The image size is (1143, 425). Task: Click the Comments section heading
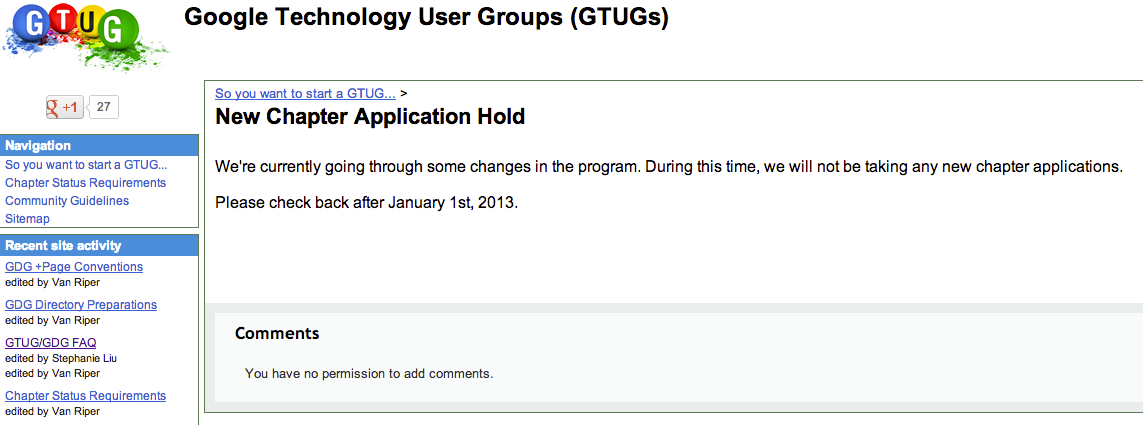point(277,334)
